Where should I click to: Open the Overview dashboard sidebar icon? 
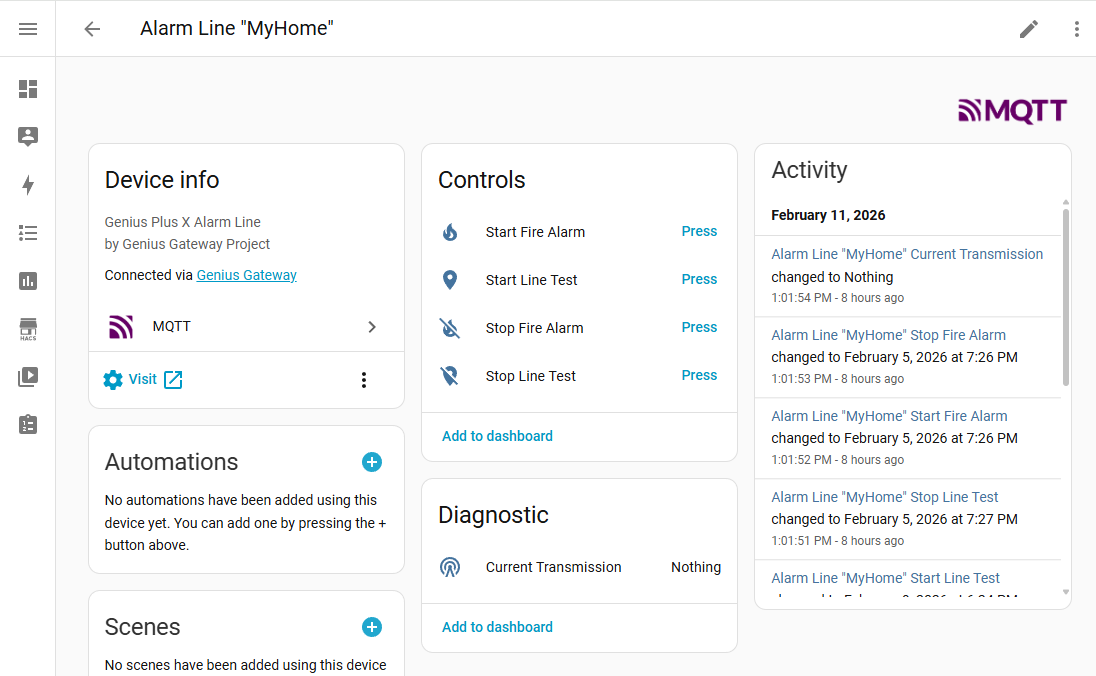pos(28,89)
